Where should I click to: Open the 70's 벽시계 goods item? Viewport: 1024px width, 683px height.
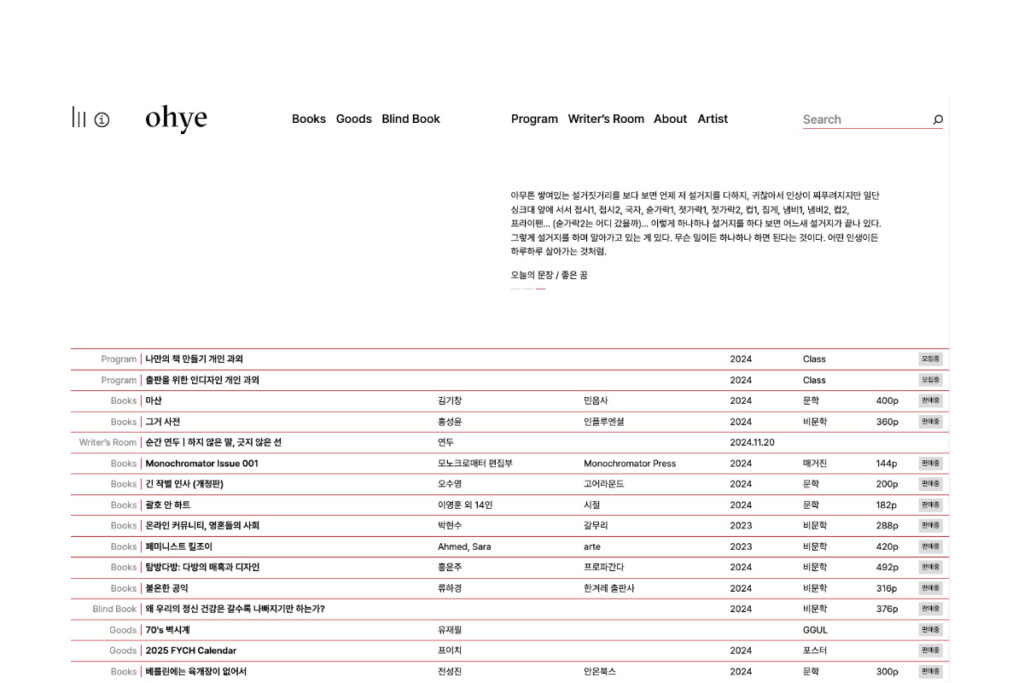[167, 630]
